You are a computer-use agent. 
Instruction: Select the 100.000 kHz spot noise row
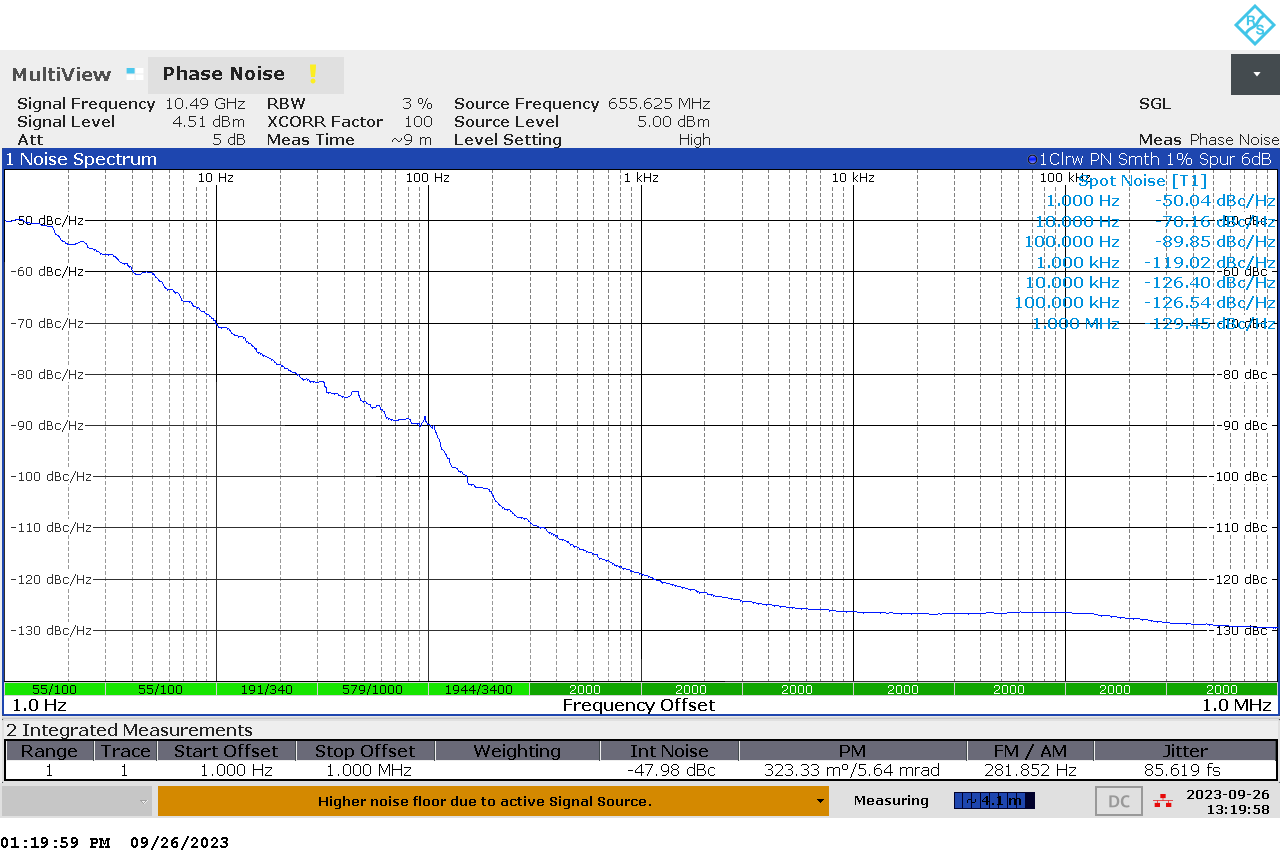1145,303
